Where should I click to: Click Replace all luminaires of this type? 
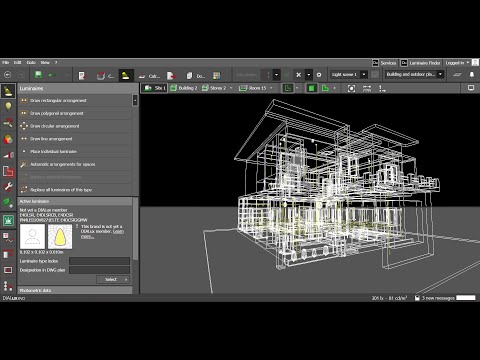(75, 190)
